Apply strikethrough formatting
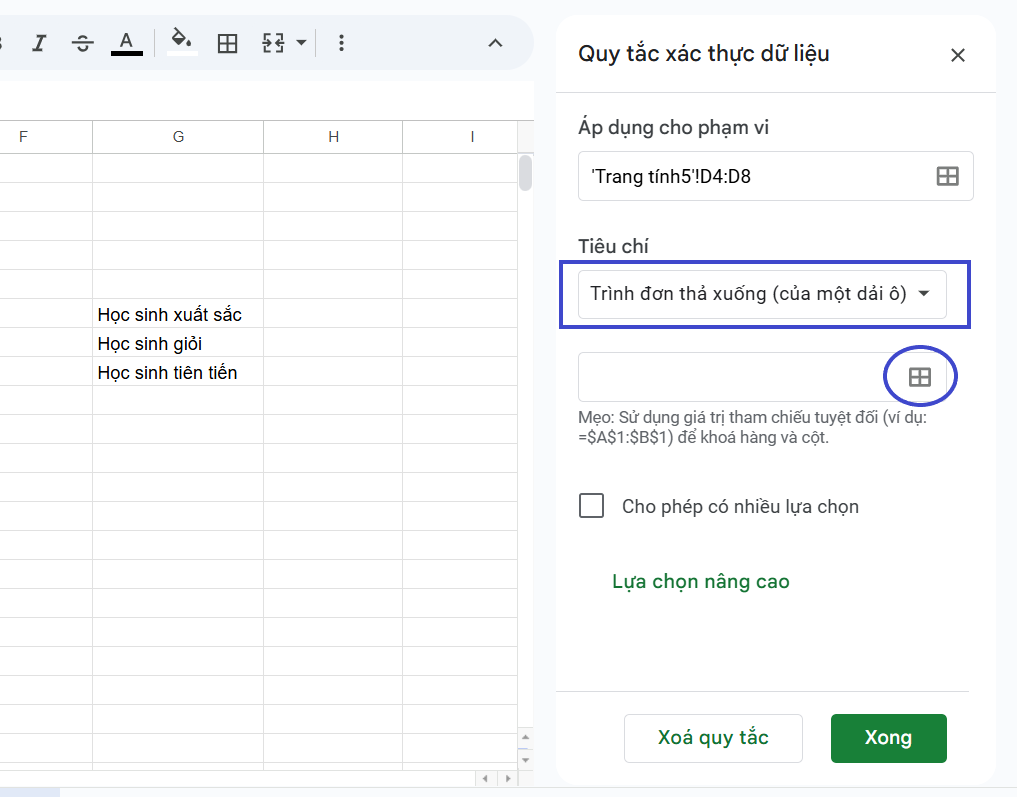1017x797 pixels. coord(82,42)
